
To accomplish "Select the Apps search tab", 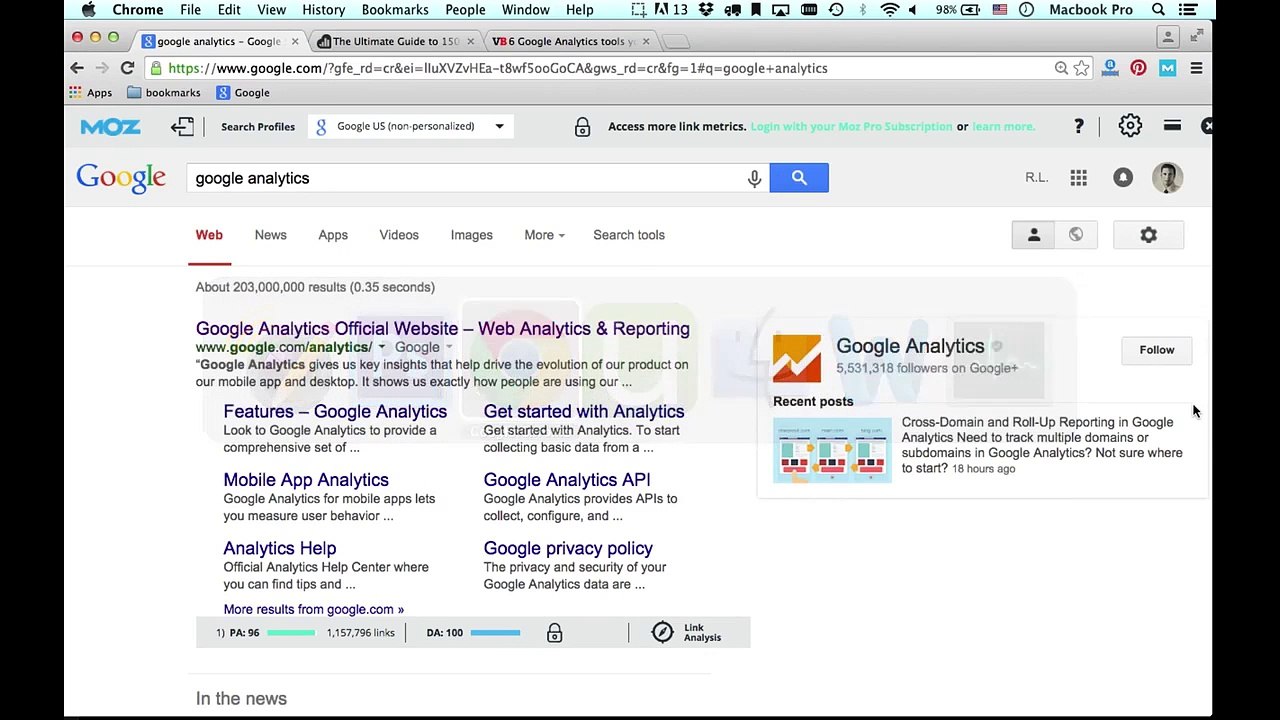I will coord(333,235).
